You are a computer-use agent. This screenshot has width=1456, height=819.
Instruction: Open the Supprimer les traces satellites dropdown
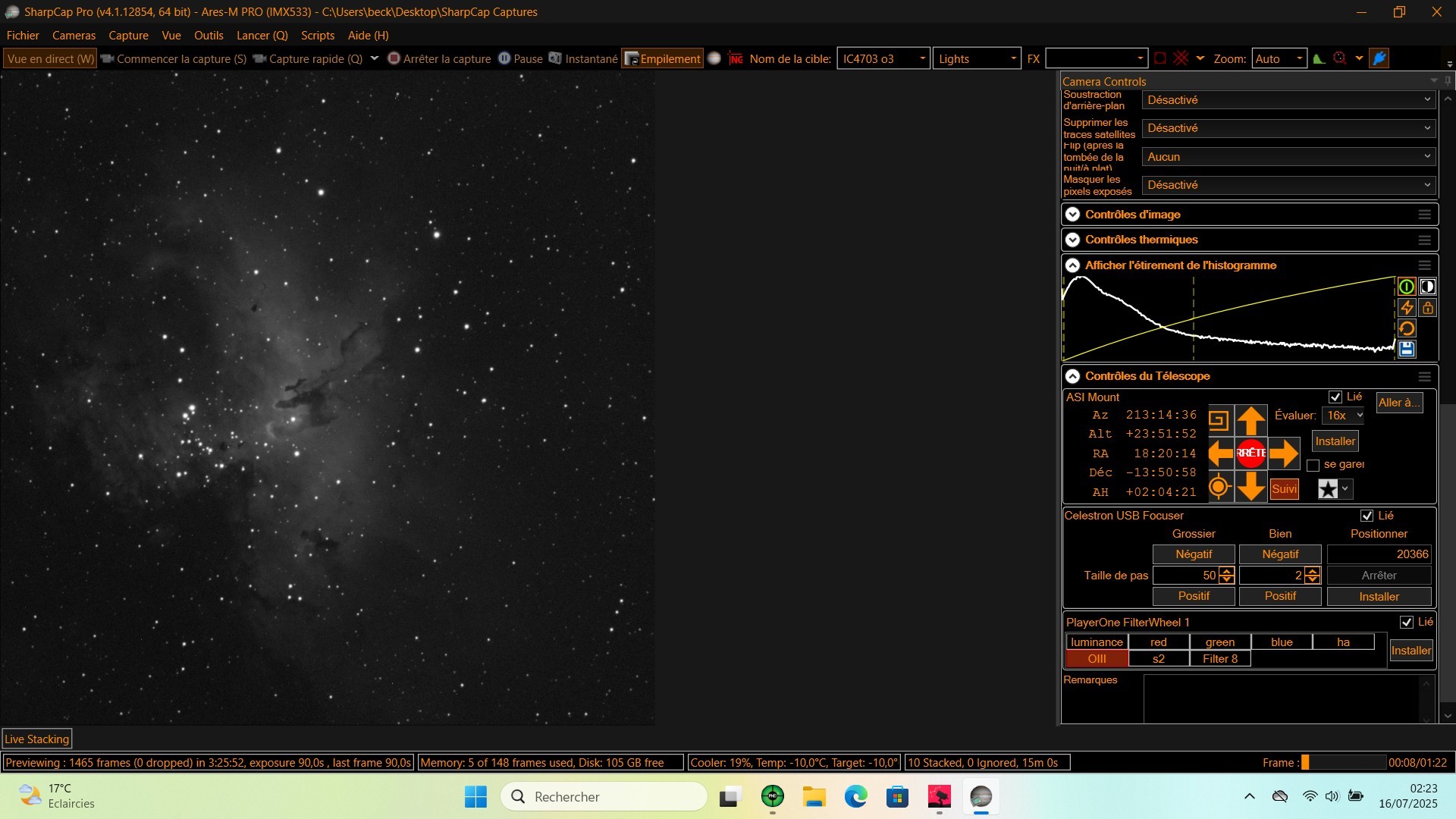pyautogui.click(x=1289, y=128)
